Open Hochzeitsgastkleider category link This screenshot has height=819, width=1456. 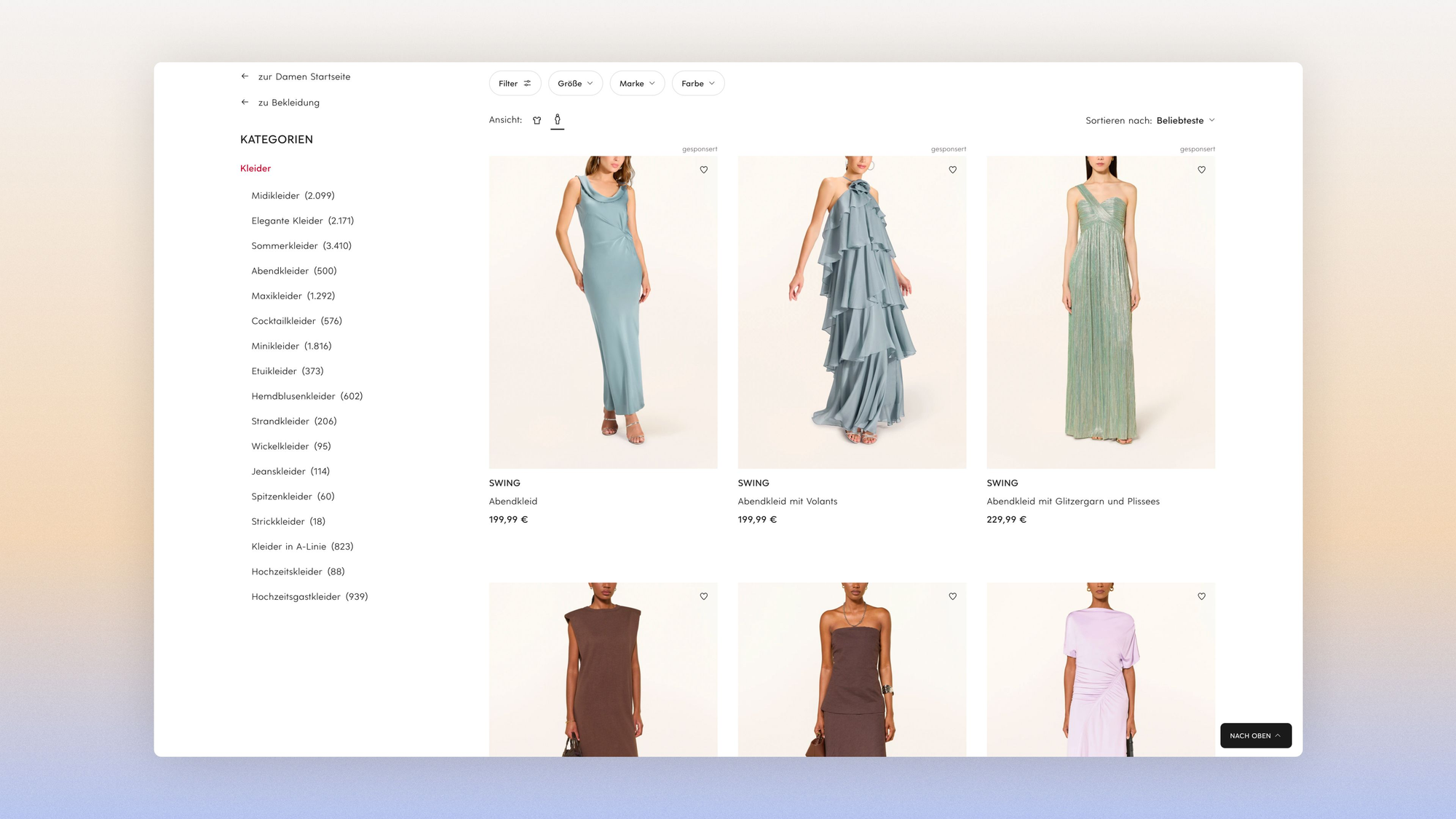click(309, 597)
